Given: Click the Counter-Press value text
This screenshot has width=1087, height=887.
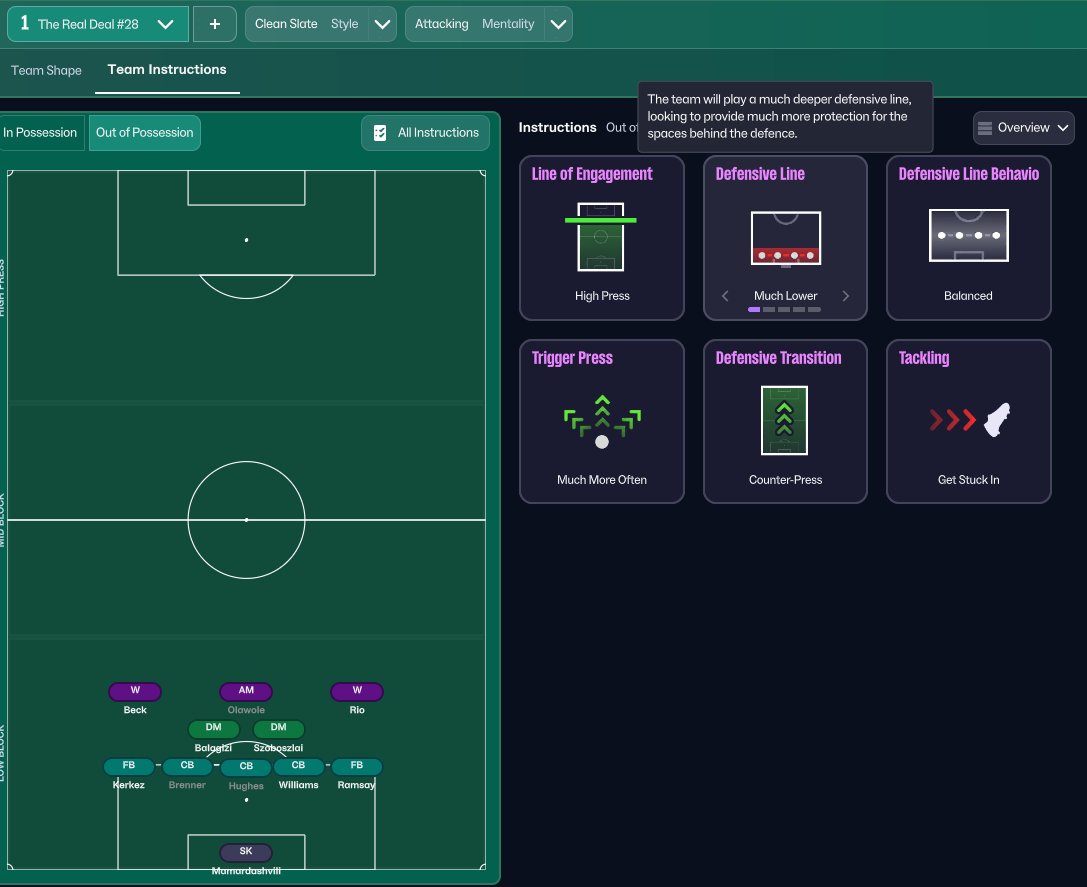Looking at the screenshot, I should 785,480.
